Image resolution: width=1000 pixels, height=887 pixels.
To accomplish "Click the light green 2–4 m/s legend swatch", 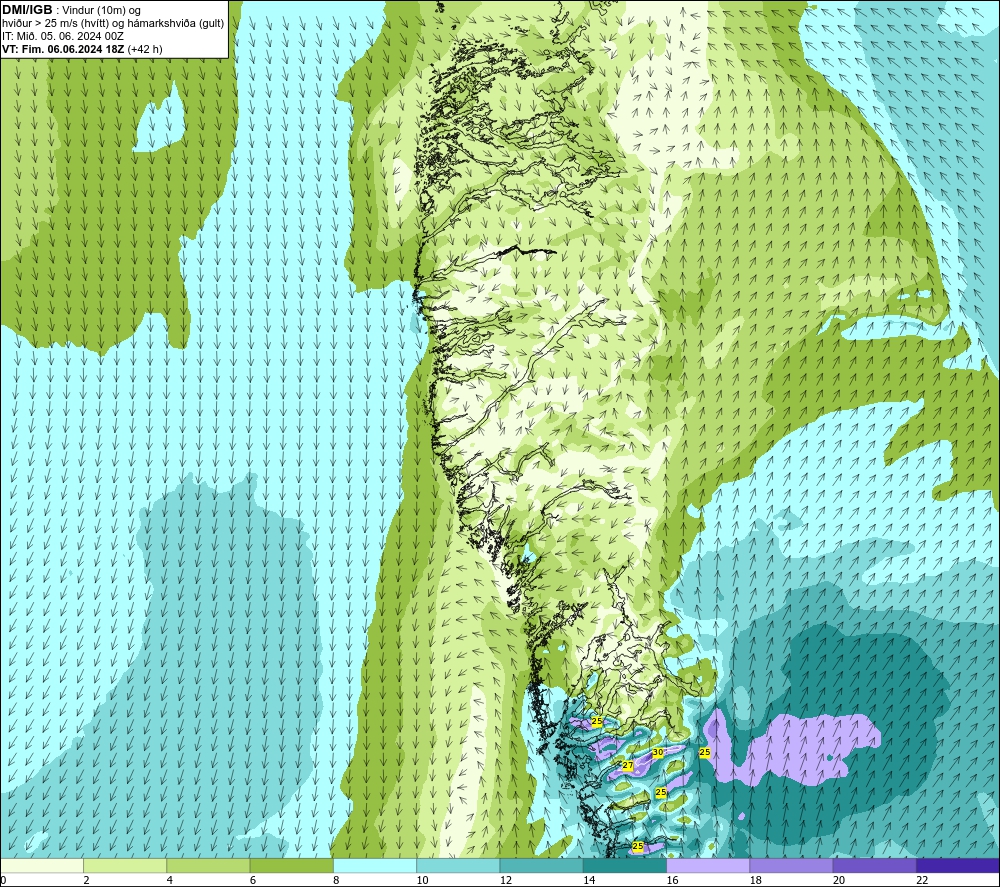I will coord(125,865).
